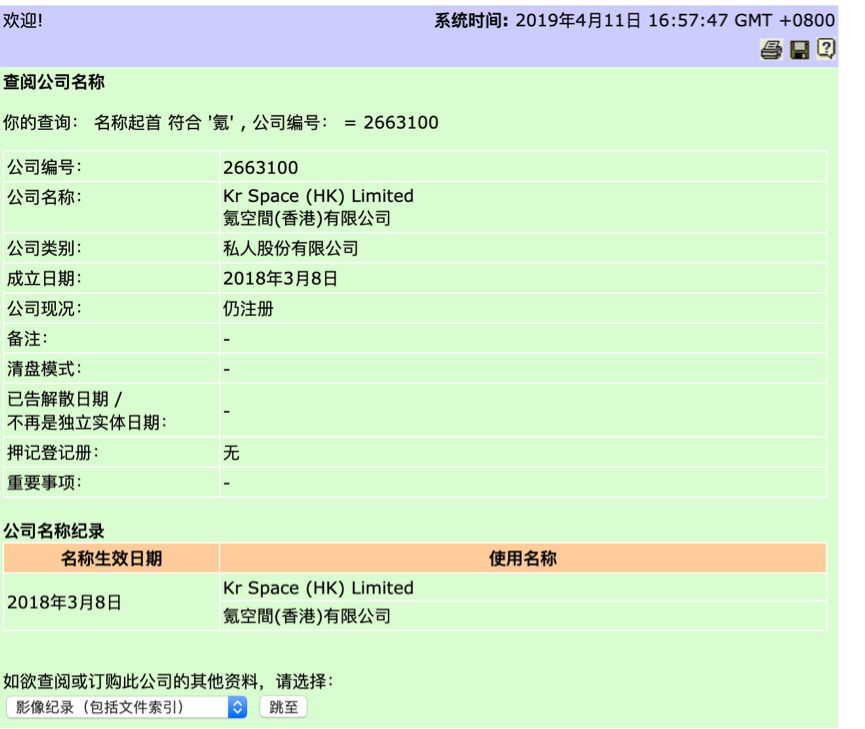Click the 如欲查阅或订购此公司的其他资料 prompt text
This screenshot has height=729, width=865.
click(x=168, y=681)
